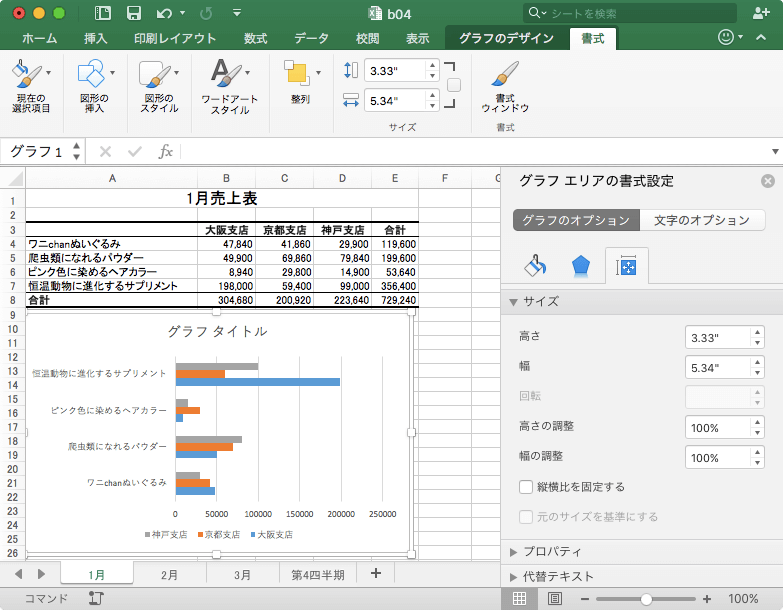Click the Redo arrow icon

(x=206, y=13)
